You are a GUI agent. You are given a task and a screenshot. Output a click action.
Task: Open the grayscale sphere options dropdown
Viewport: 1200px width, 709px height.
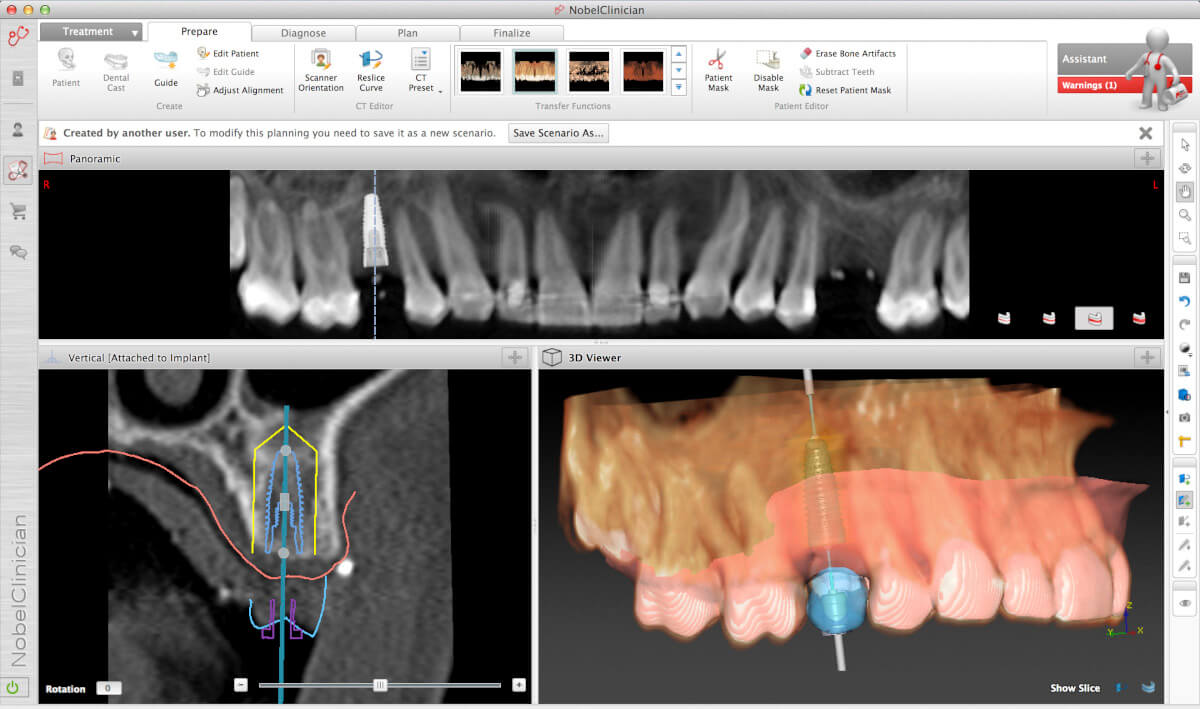coord(1185,348)
